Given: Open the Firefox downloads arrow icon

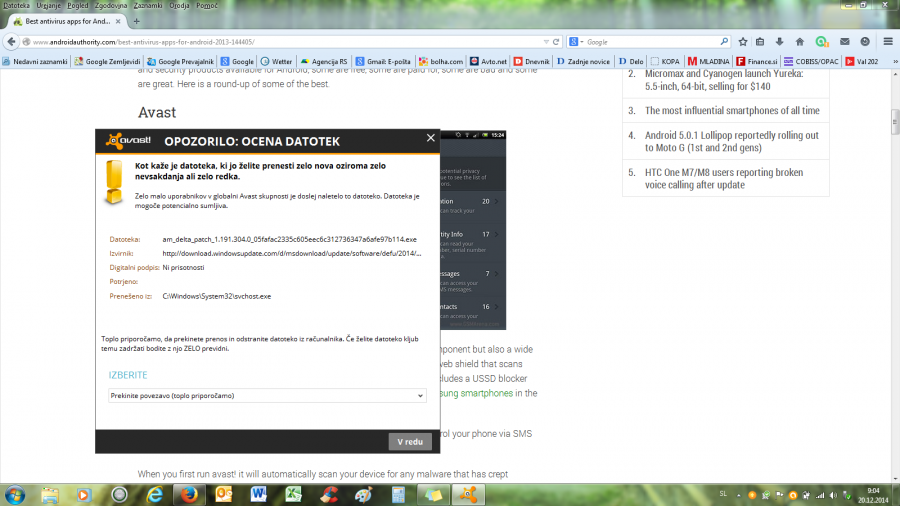Looking at the screenshot, I should pyautogui.click(x=781, y=42).
